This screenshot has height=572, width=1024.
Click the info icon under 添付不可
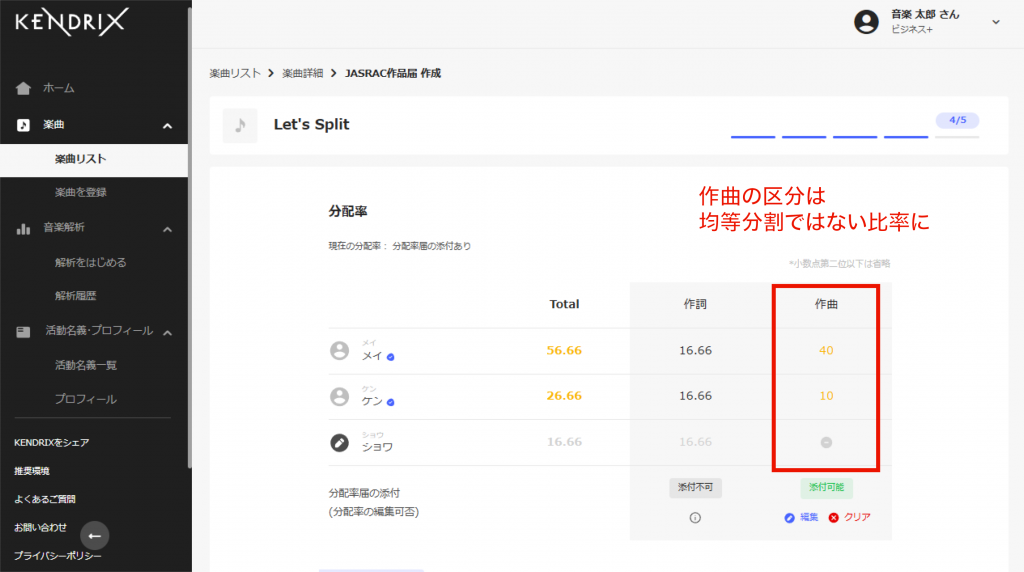[x=695, y=518]
